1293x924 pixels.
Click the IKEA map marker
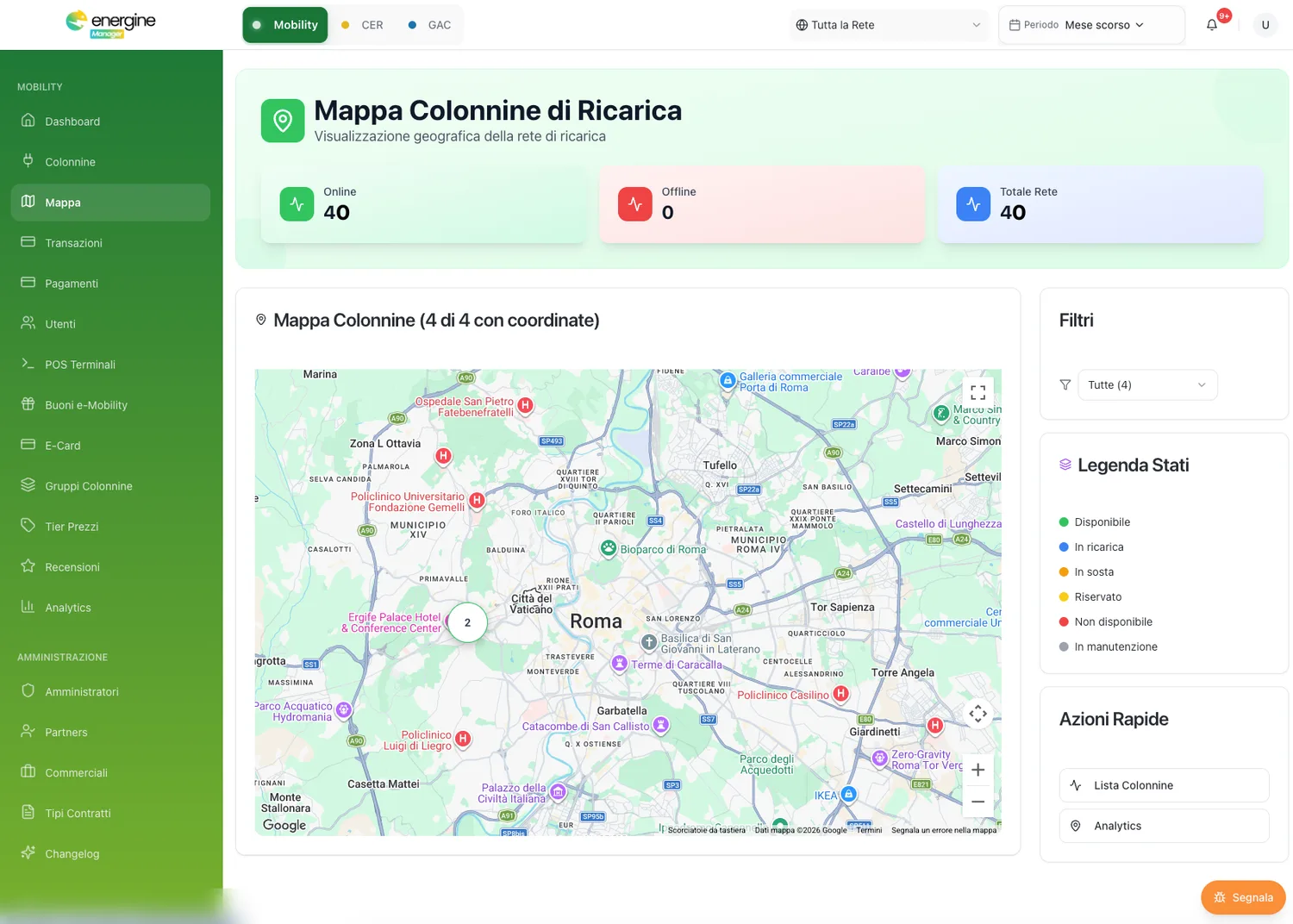point(848,794)
